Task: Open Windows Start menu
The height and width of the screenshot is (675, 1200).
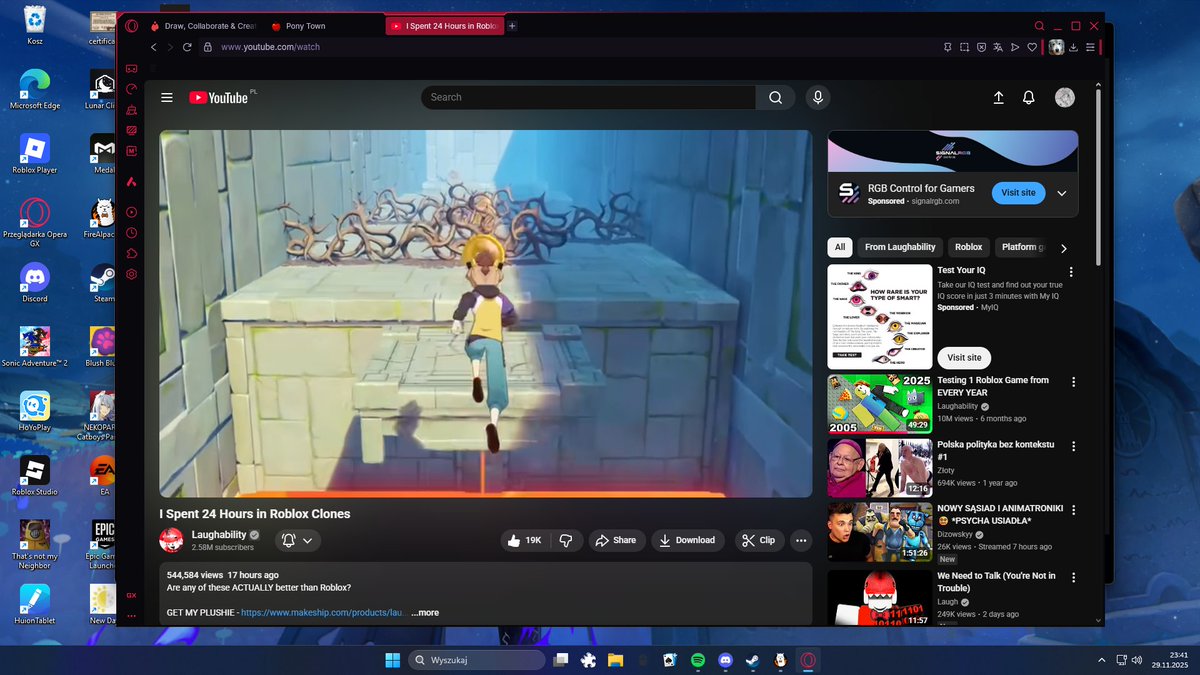Action: (x=392, y=660)
